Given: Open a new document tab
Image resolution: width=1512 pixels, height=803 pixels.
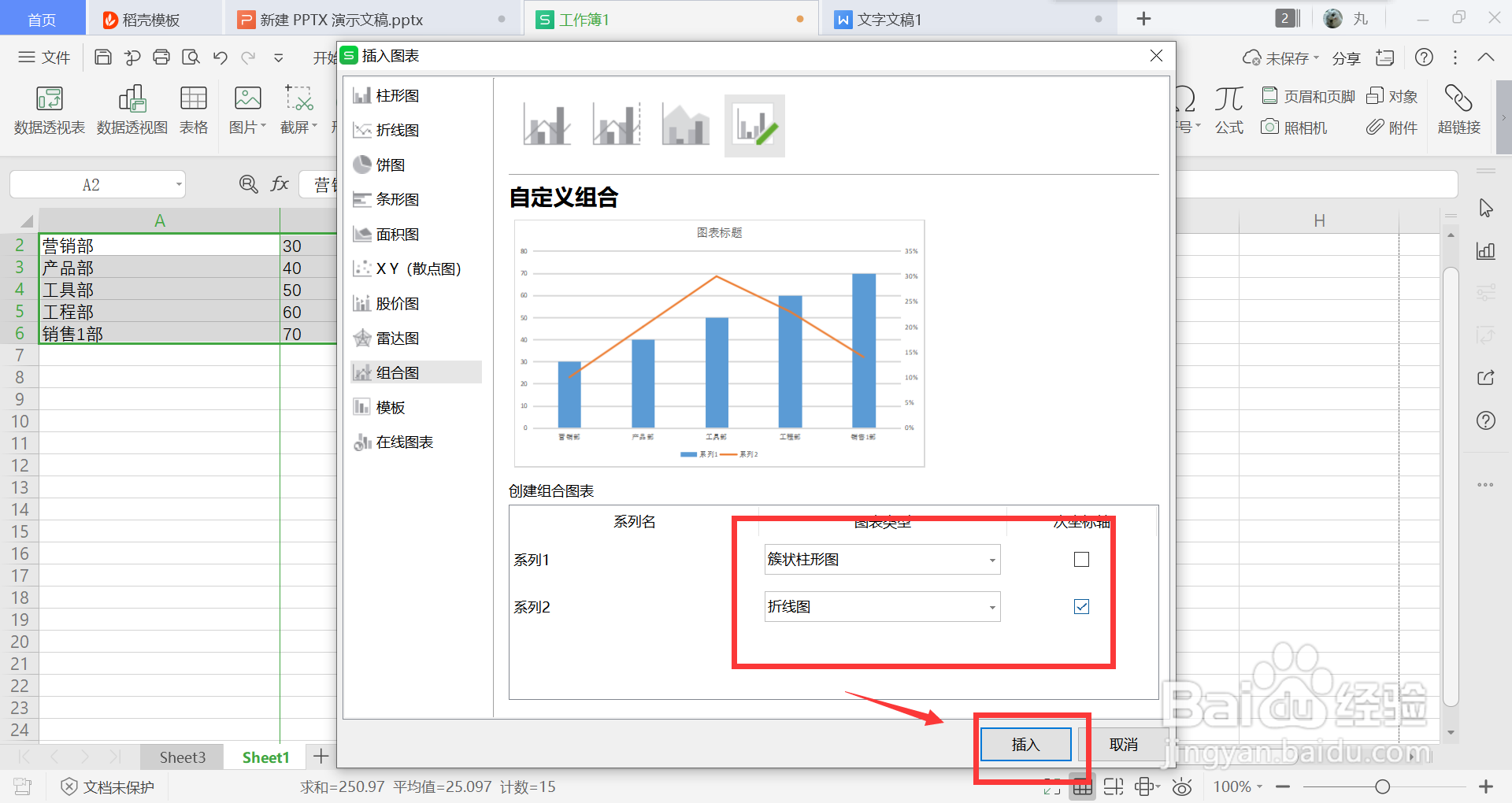Looking at the screenshot, I should [x=1144, y=19].
